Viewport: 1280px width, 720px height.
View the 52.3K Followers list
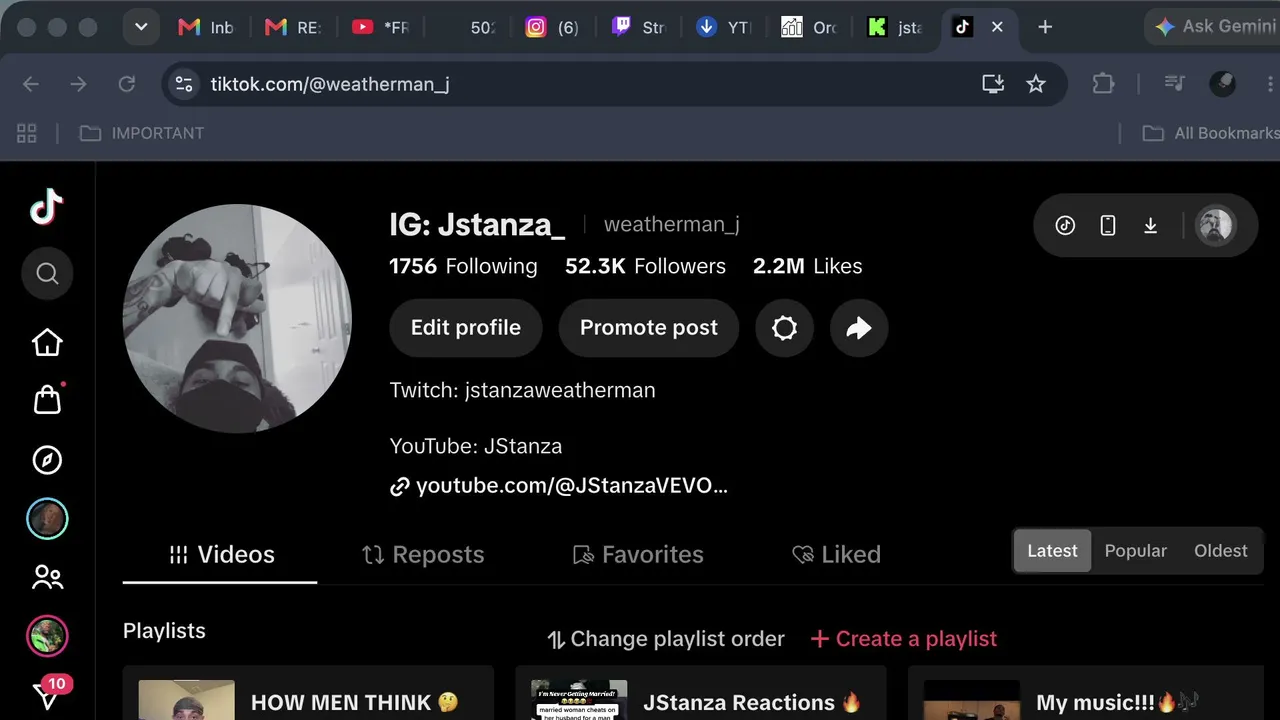coord(645,266)
